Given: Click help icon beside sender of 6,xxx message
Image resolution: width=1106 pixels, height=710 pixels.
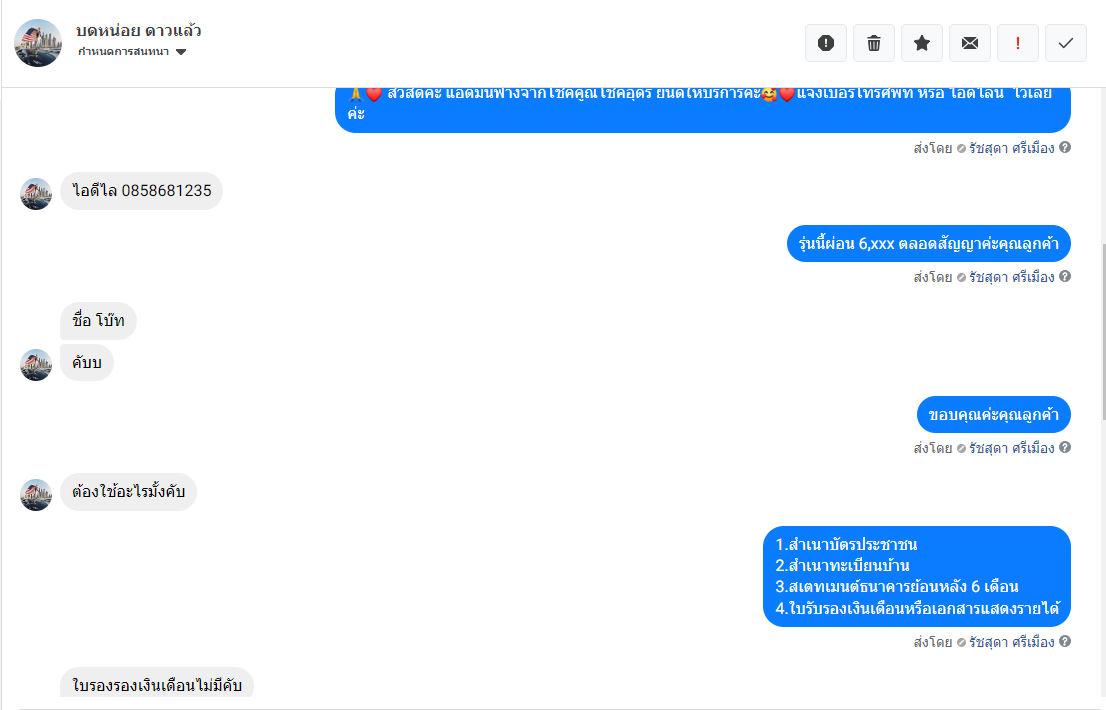Looking at the screenshot, I should [1065, 276].
